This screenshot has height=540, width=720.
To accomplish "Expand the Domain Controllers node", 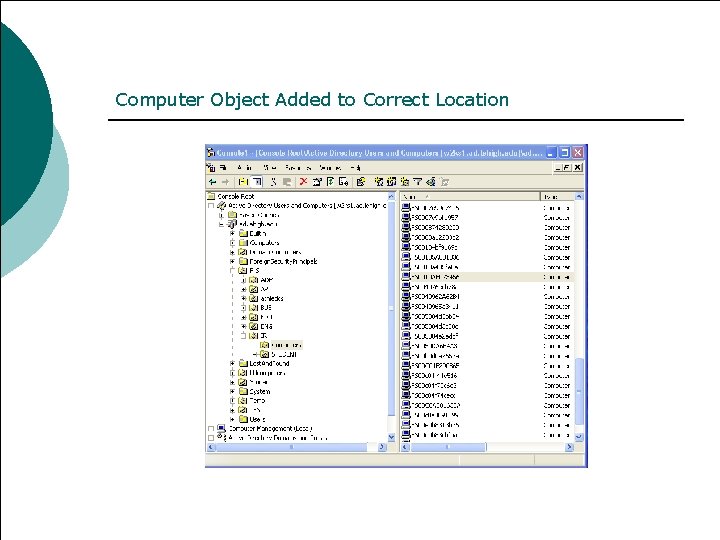I will click(232, 252).
